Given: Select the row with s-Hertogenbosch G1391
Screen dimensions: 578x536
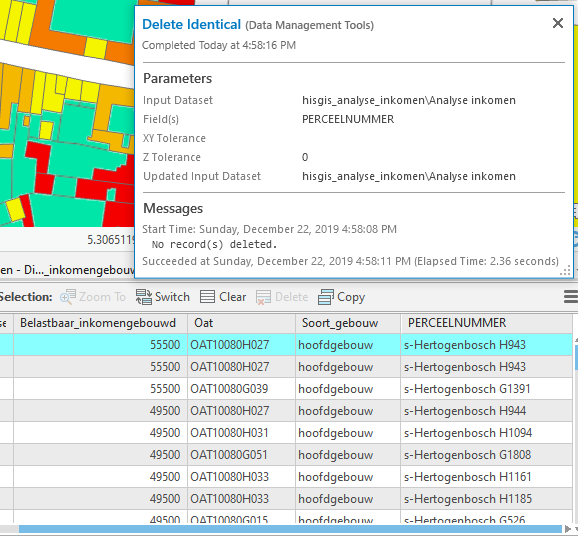Looking at the screenshot, I should coord(286,389).
